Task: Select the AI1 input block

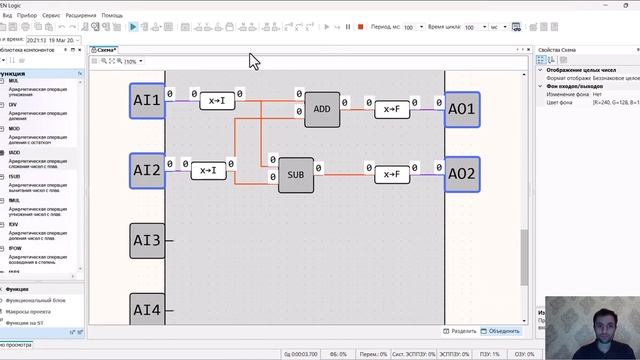Action: (x=147, y=101)
